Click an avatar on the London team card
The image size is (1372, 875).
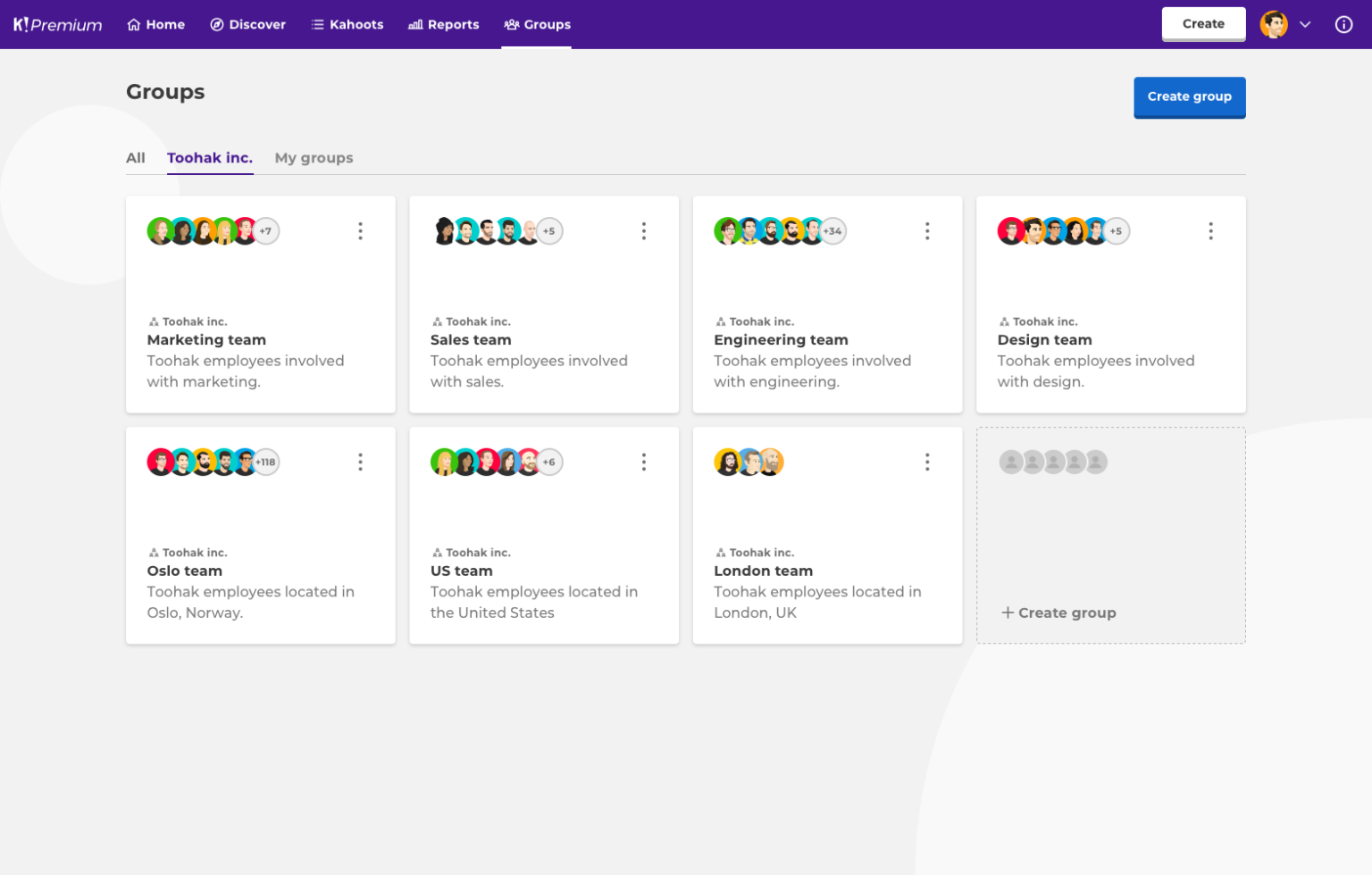click(x=727, y=462)
